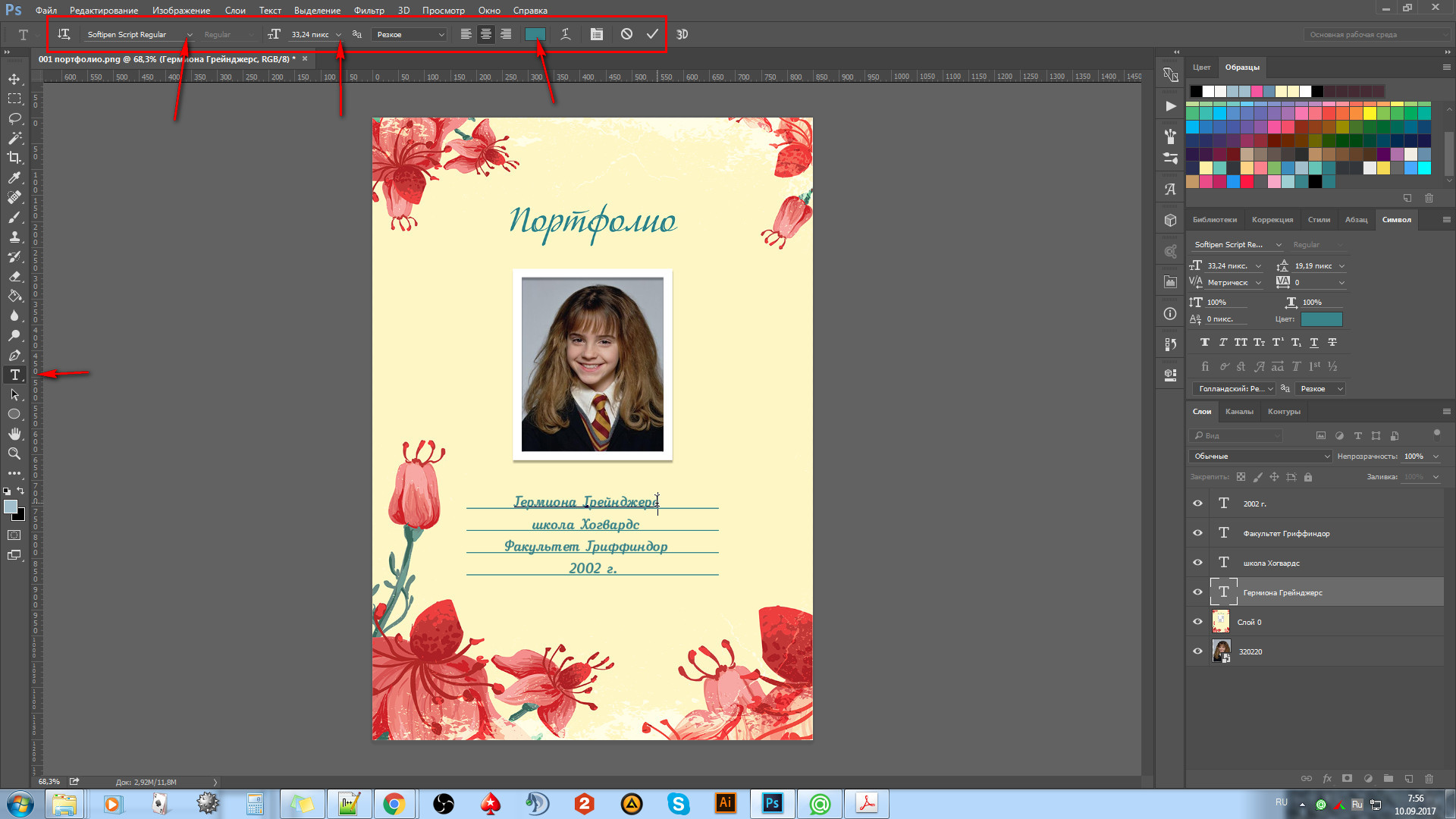1456x819 pixels.
Task: Select the Horizontal Type tool
Action: [14, 375]
